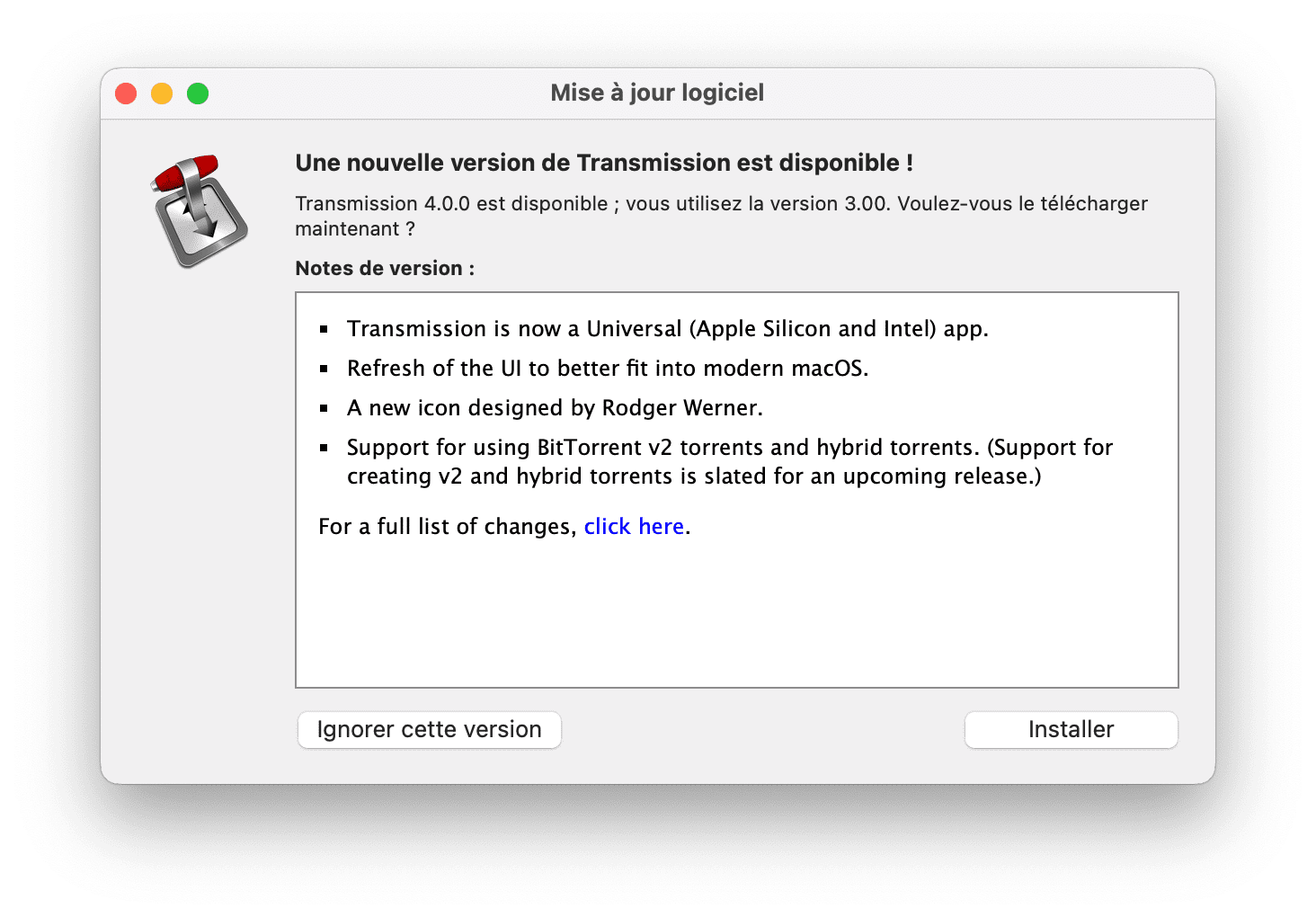Image resolution: width=1316 pixels, height=917 pixels.
Task: Click the downward arrow in the Transmission logo
Action: coord(205,225)
